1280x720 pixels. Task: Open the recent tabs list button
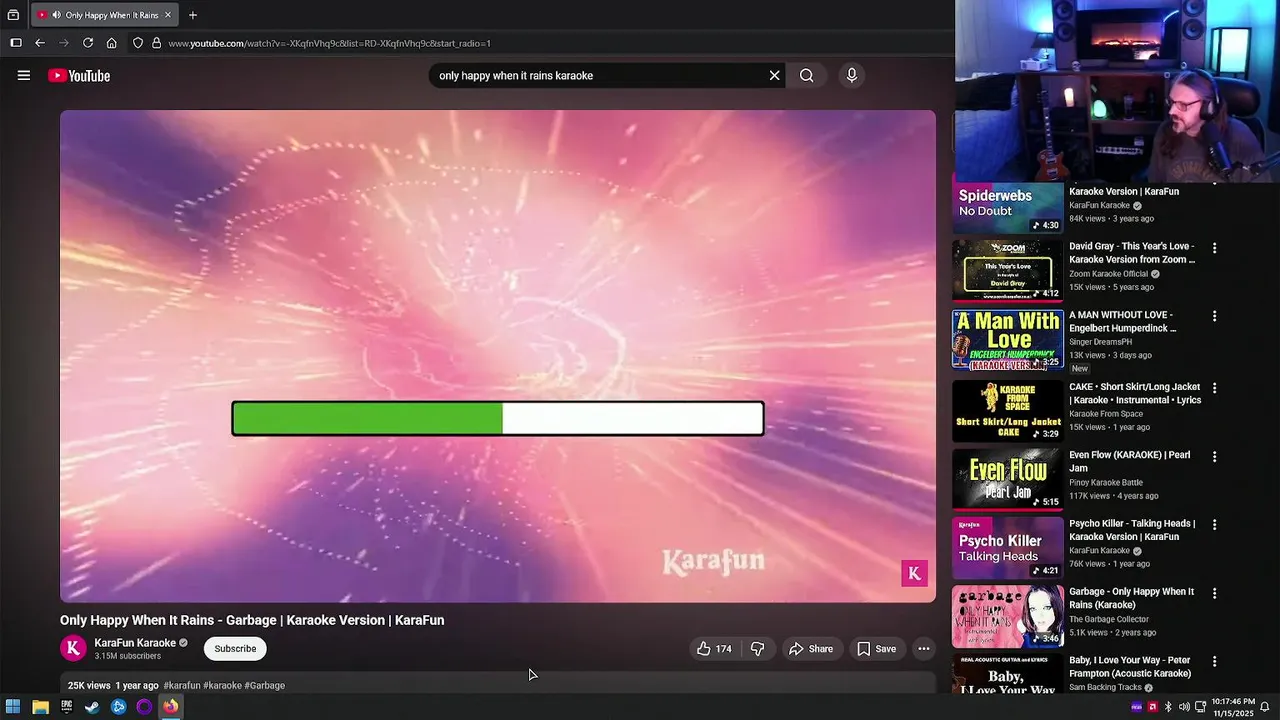click(13, 15)
